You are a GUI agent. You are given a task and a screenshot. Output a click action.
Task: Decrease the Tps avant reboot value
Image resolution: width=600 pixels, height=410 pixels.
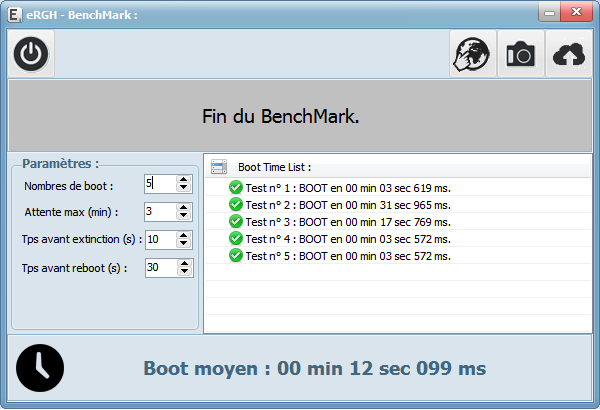(184, 272)
